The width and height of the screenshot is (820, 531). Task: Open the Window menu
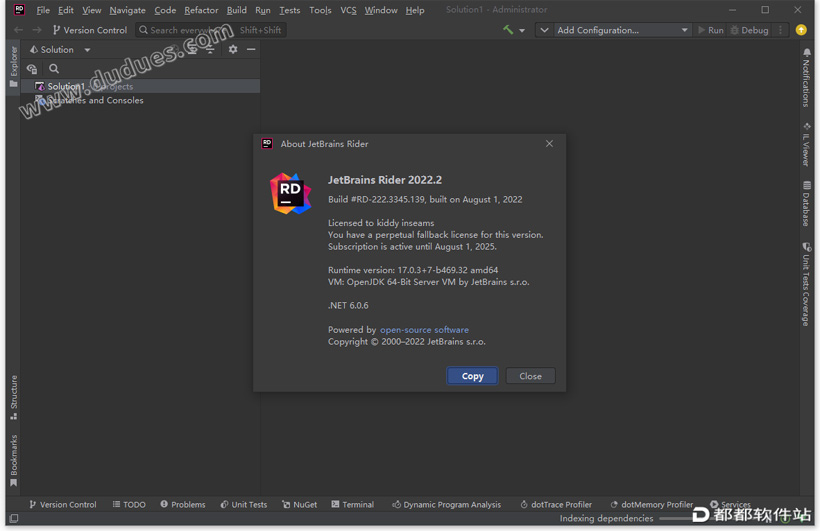[x=381, y=10]
